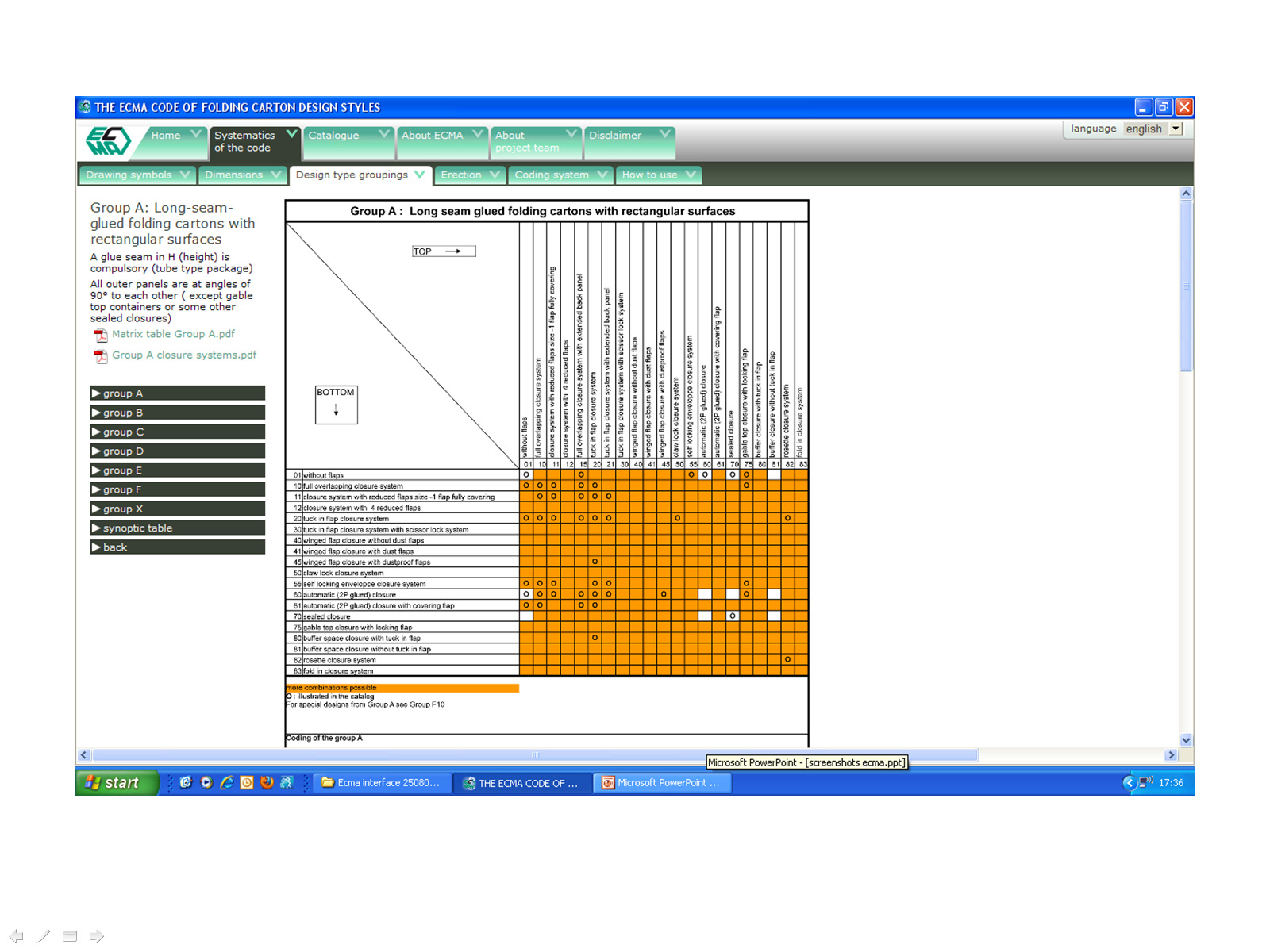Expand group B in the sidebar

tap(177, 413)
